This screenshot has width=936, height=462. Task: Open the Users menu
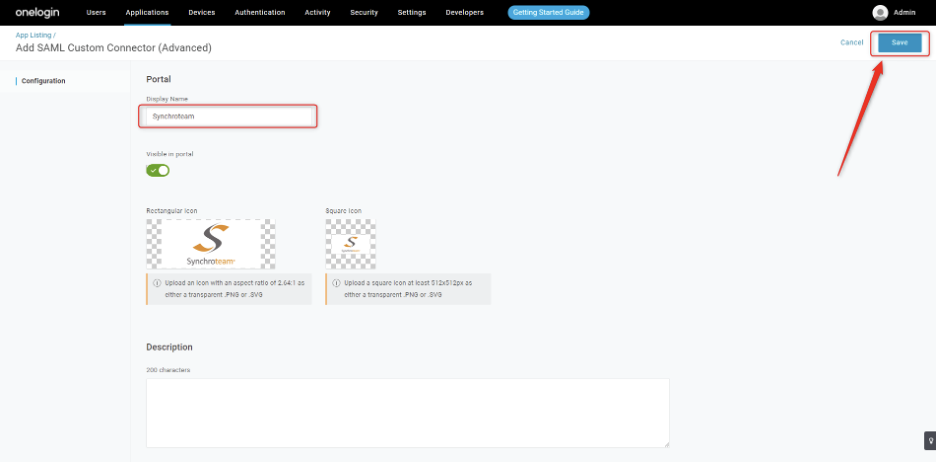(96, 13)
